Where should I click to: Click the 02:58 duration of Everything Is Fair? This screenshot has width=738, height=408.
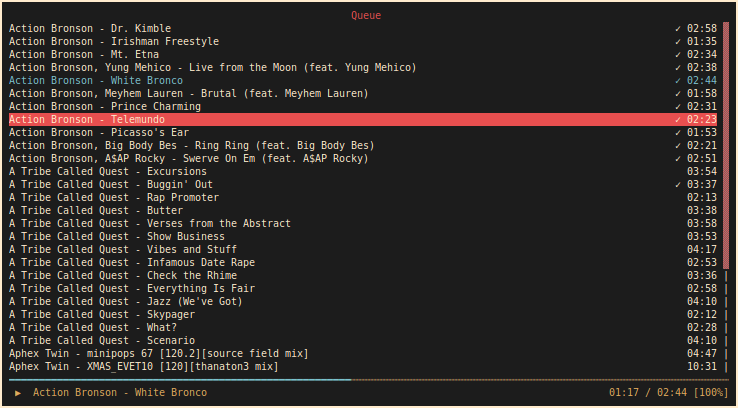coord(702,288)
